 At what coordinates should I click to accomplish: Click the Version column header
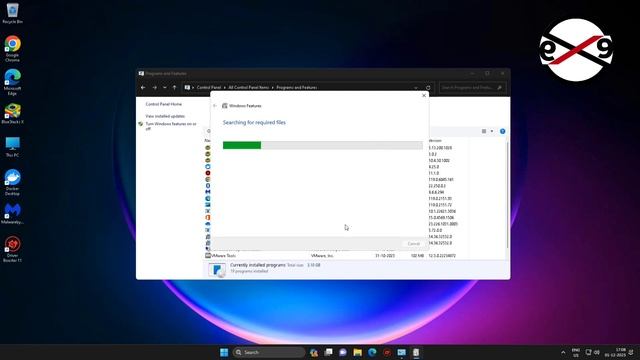[435, 140]
